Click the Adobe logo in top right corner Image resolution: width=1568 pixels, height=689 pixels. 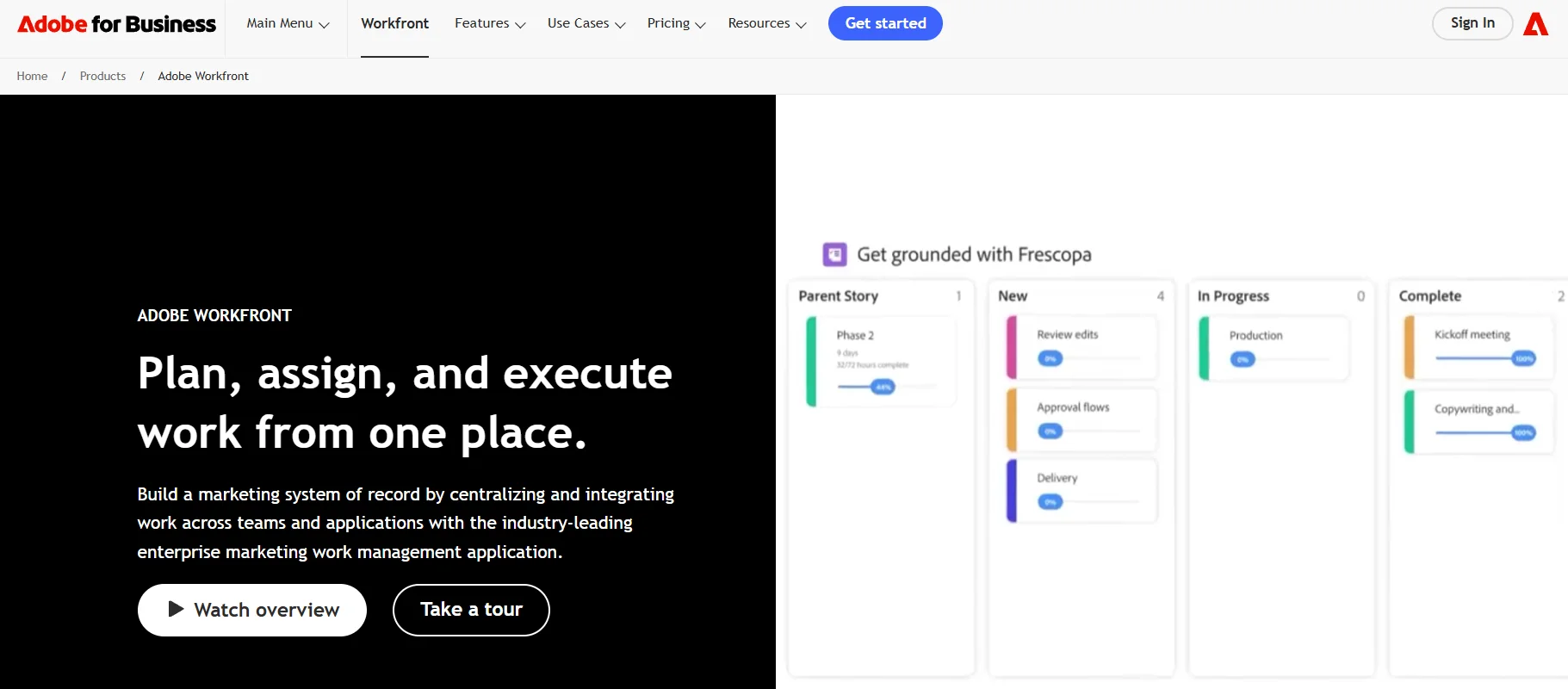pyautogui.click(x=1535, y=23)
